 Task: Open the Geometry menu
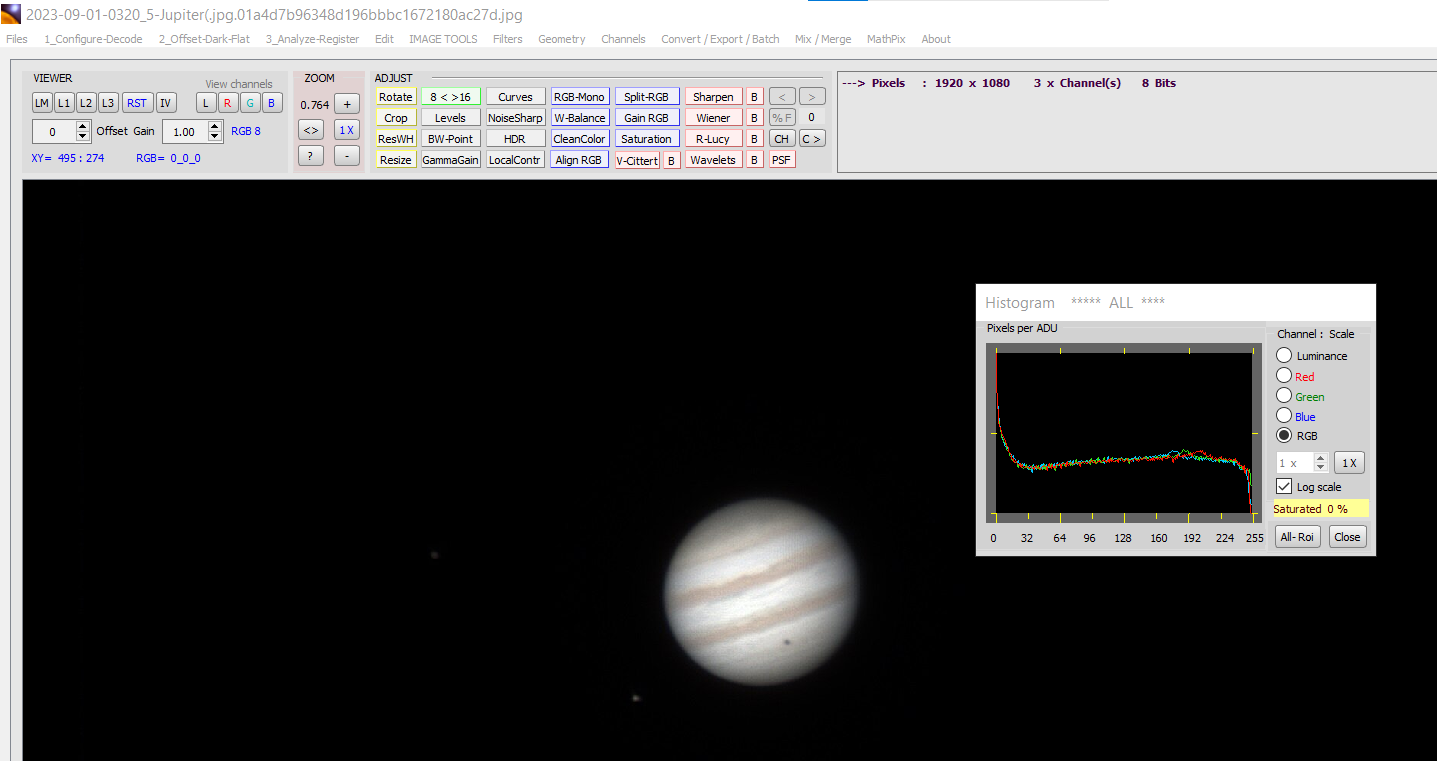pos(562,39)
